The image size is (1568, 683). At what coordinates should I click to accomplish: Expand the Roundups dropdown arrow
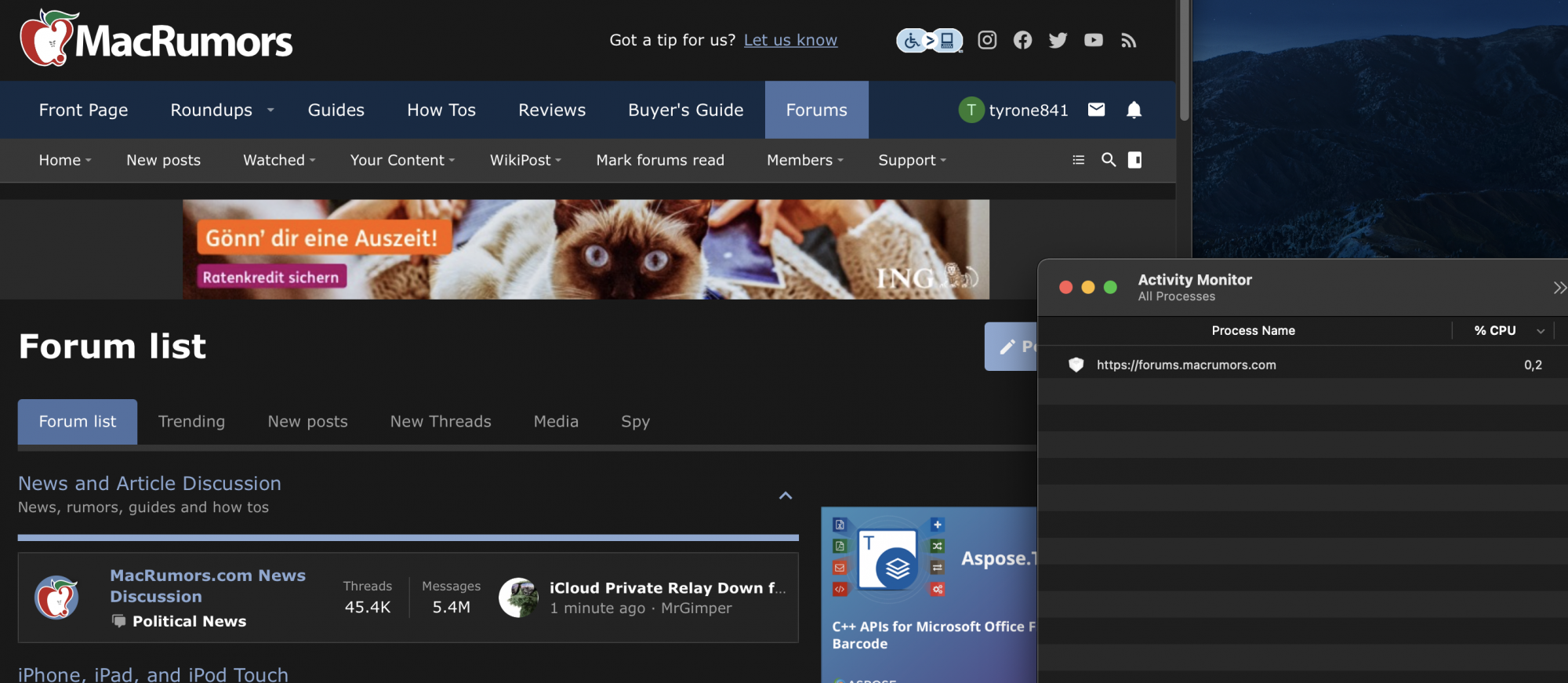click(x=270, y=110)
